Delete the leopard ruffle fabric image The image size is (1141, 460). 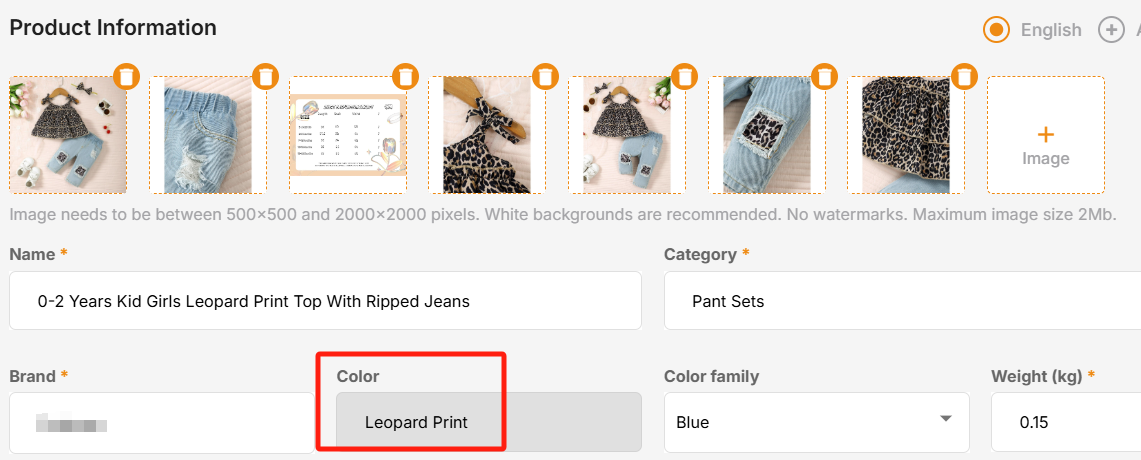(964, 76)
